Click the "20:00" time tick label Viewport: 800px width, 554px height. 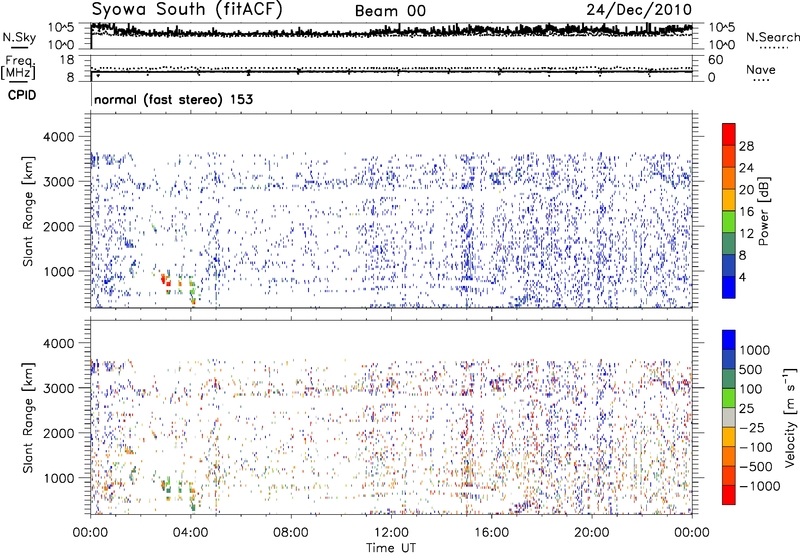(x=591, y=533)
